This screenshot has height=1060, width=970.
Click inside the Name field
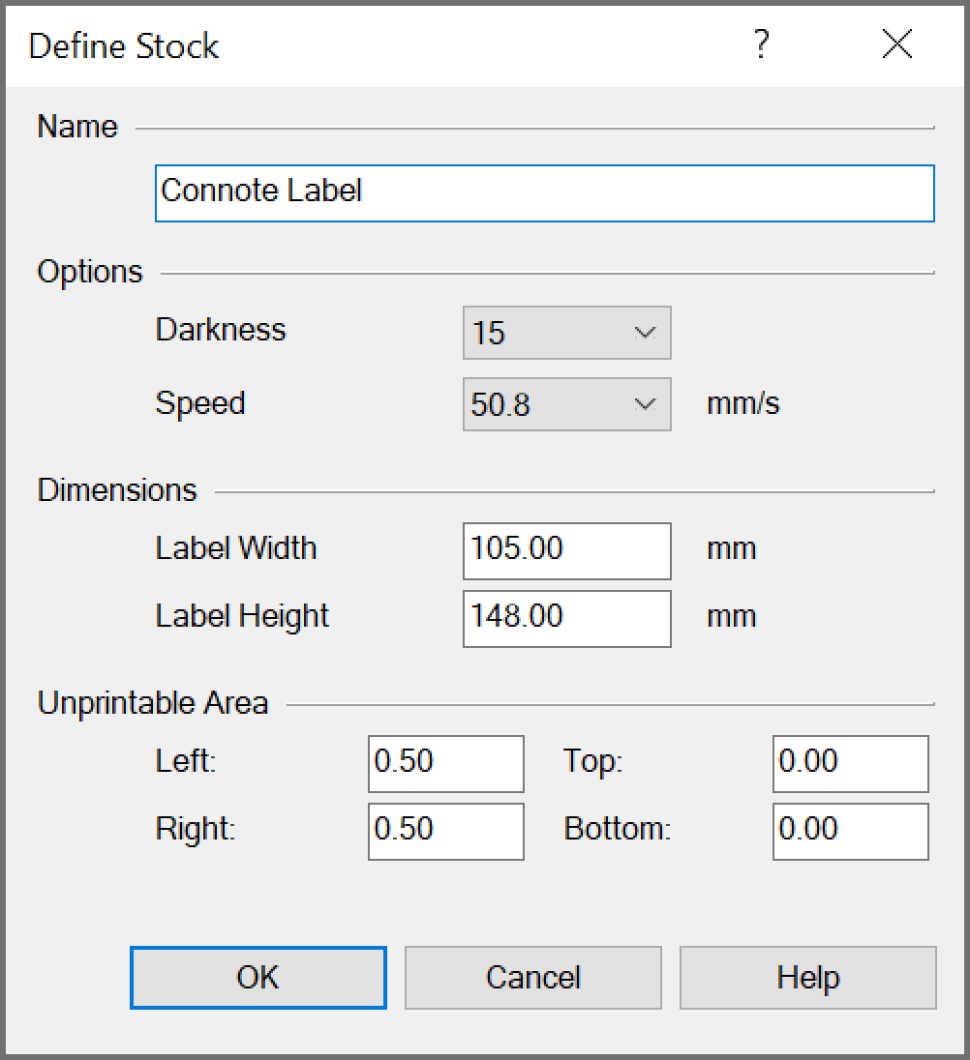tap(545, 192)
